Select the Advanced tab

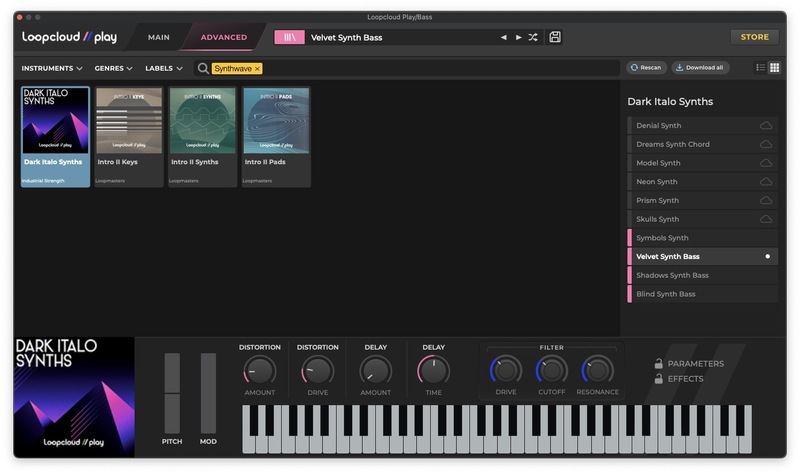[224, 37]
